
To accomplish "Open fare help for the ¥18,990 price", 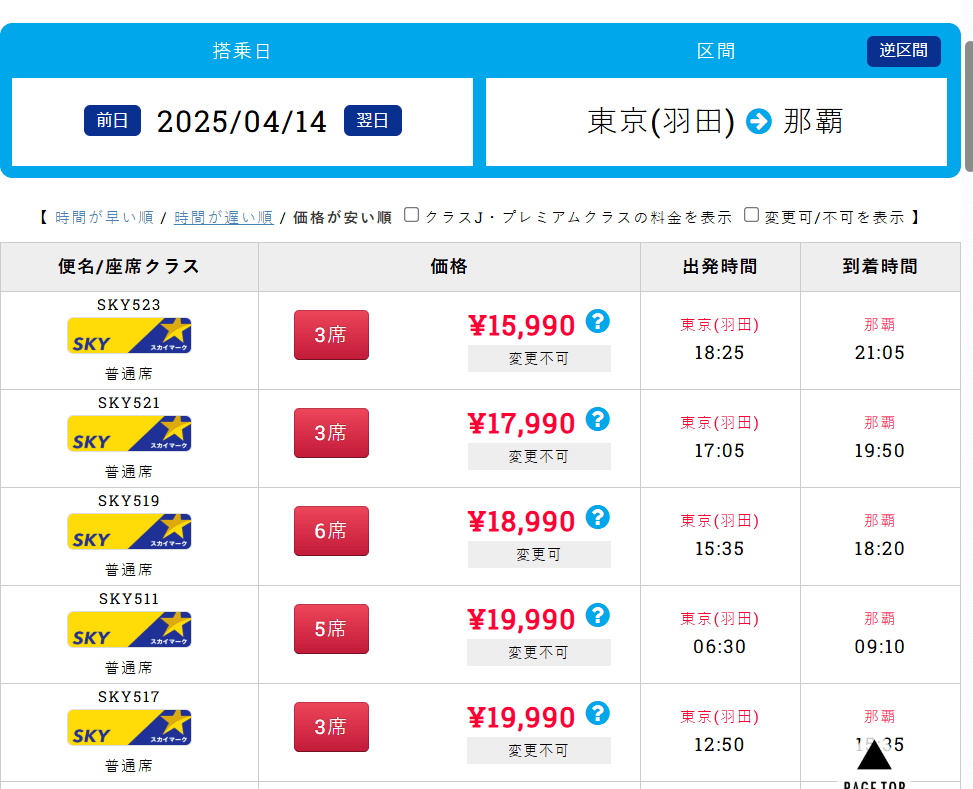I will pyautogui.click(x=597, y=518).
